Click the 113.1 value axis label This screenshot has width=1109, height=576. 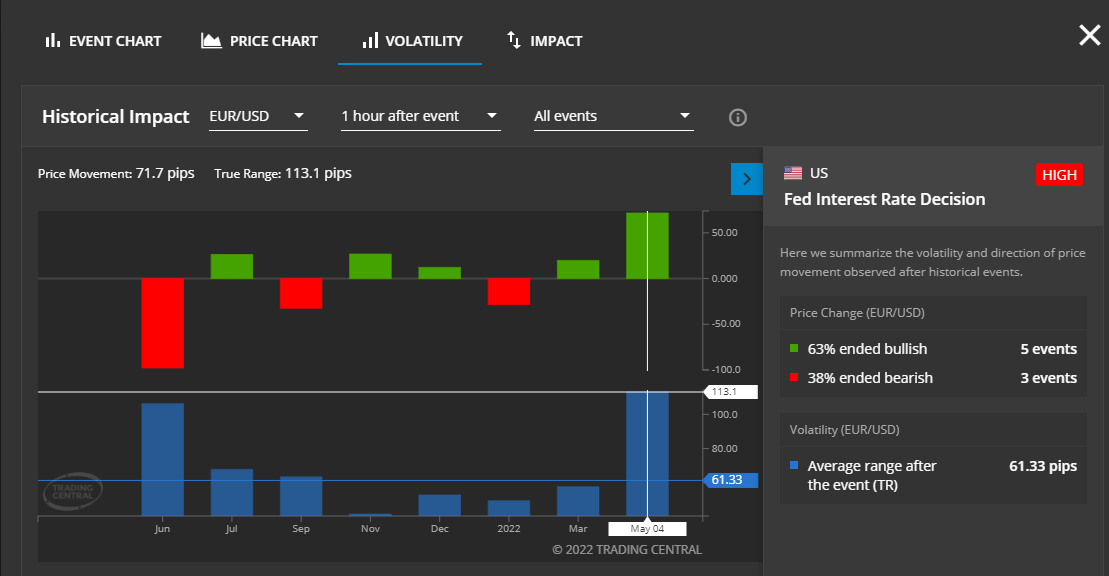point(731,391)
